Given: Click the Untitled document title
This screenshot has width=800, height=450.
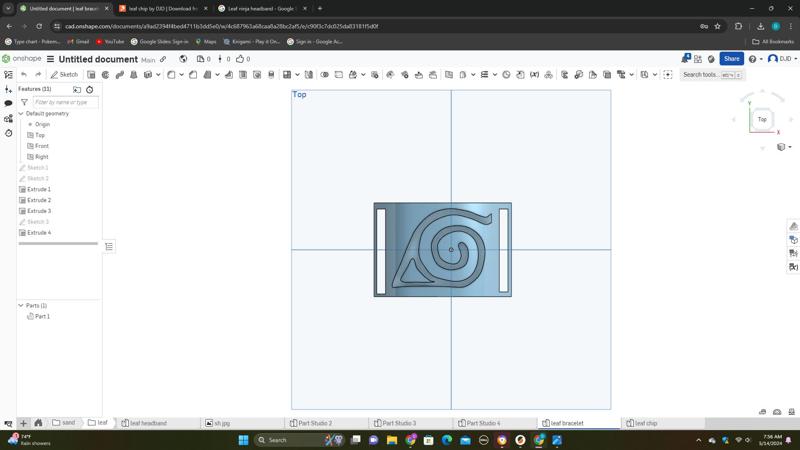Looking at the screenshot, I should click(x=98, y=59).
